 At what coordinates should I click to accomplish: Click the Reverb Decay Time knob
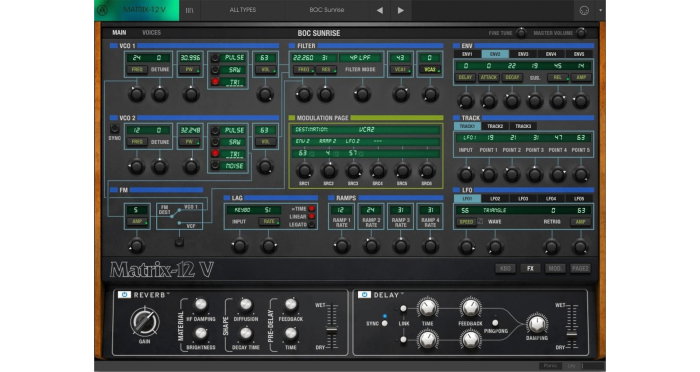pos(246,333)
